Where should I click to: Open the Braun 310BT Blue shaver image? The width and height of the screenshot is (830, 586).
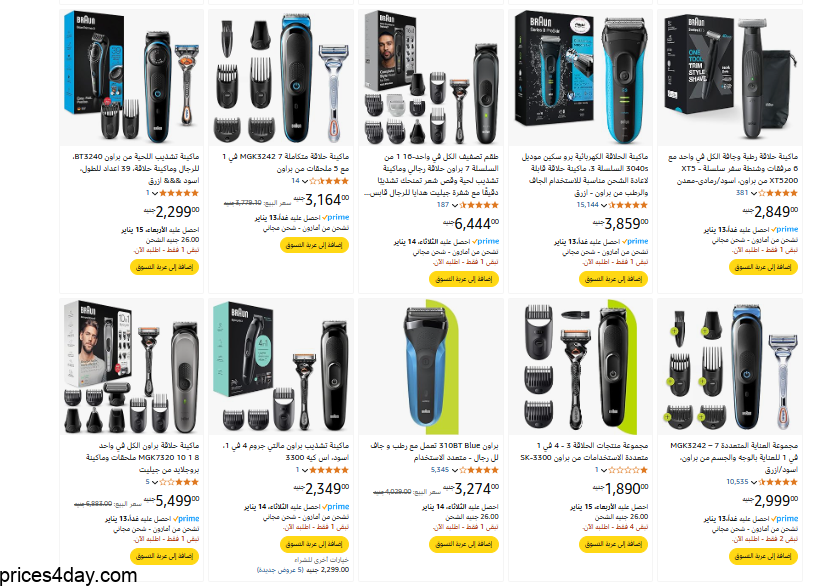pyautogui.click(x=430, y=366)
